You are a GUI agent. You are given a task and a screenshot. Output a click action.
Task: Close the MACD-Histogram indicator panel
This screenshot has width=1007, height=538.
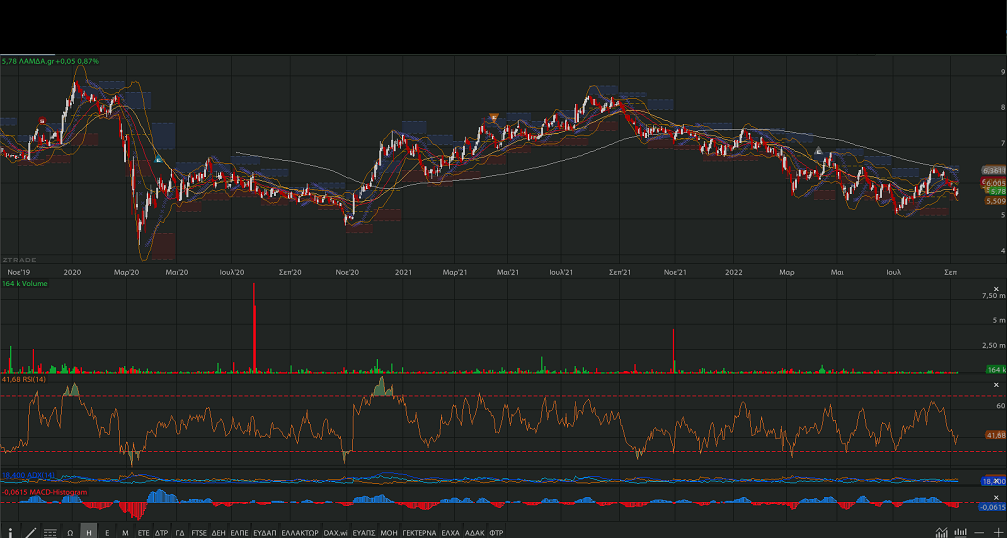click(x=995, y=497)
